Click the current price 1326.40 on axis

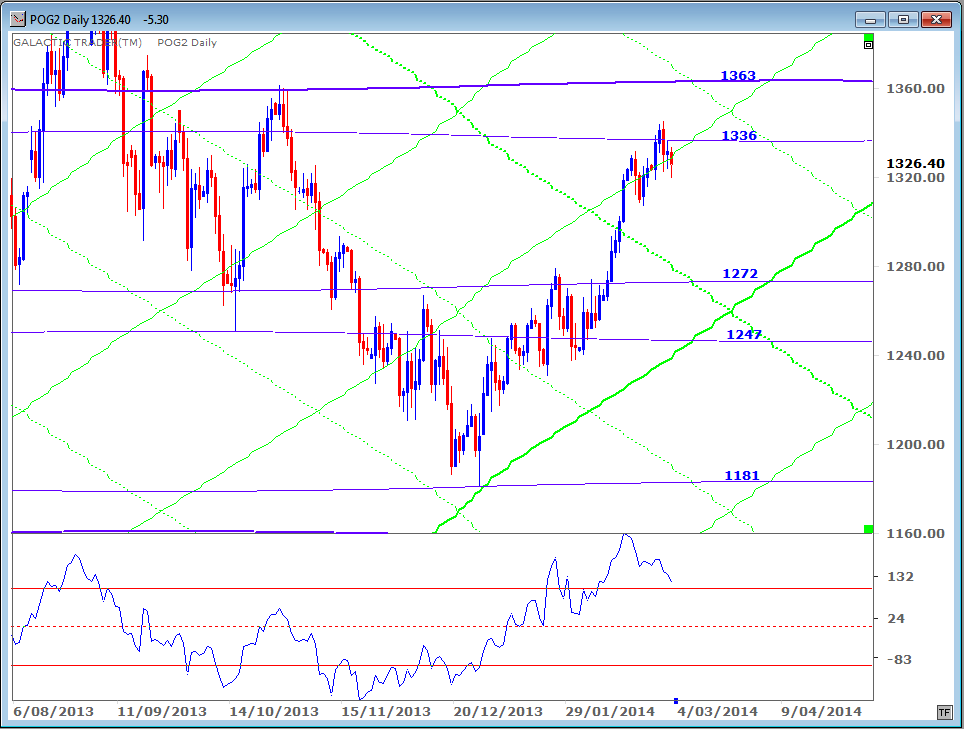[x=915, y=164]
